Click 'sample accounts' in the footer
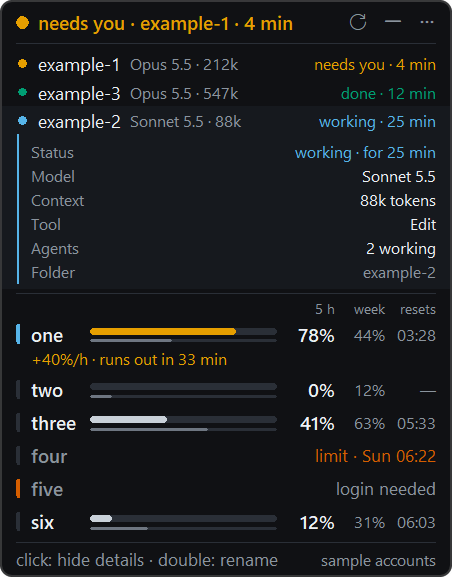 click(378, 561)
